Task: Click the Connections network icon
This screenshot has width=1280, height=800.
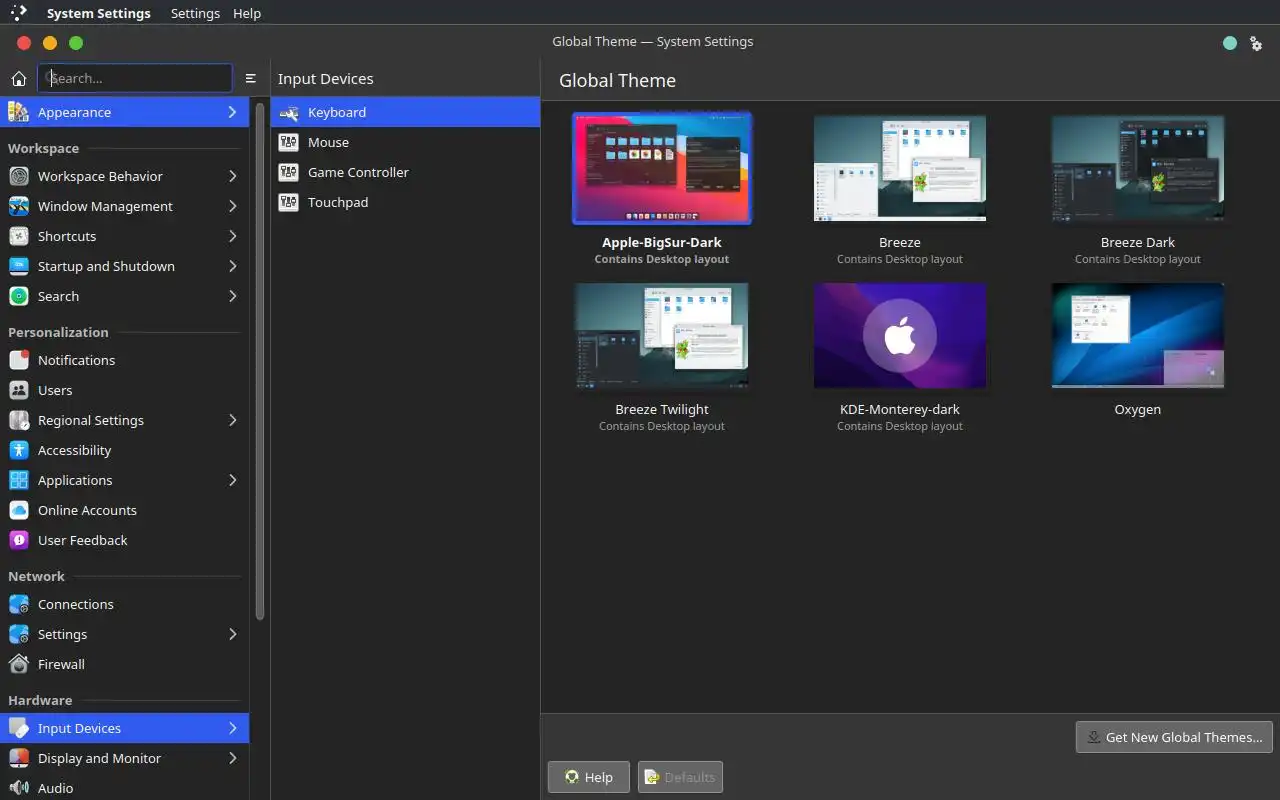Action: coord(18,604)
